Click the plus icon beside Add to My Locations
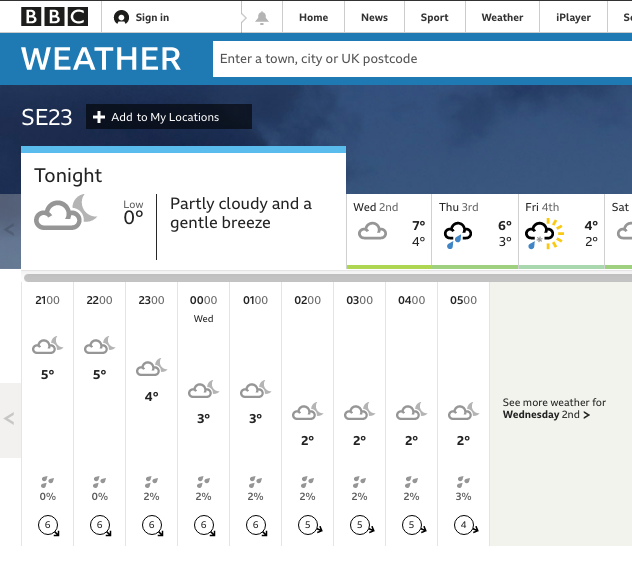 (99, 117)
